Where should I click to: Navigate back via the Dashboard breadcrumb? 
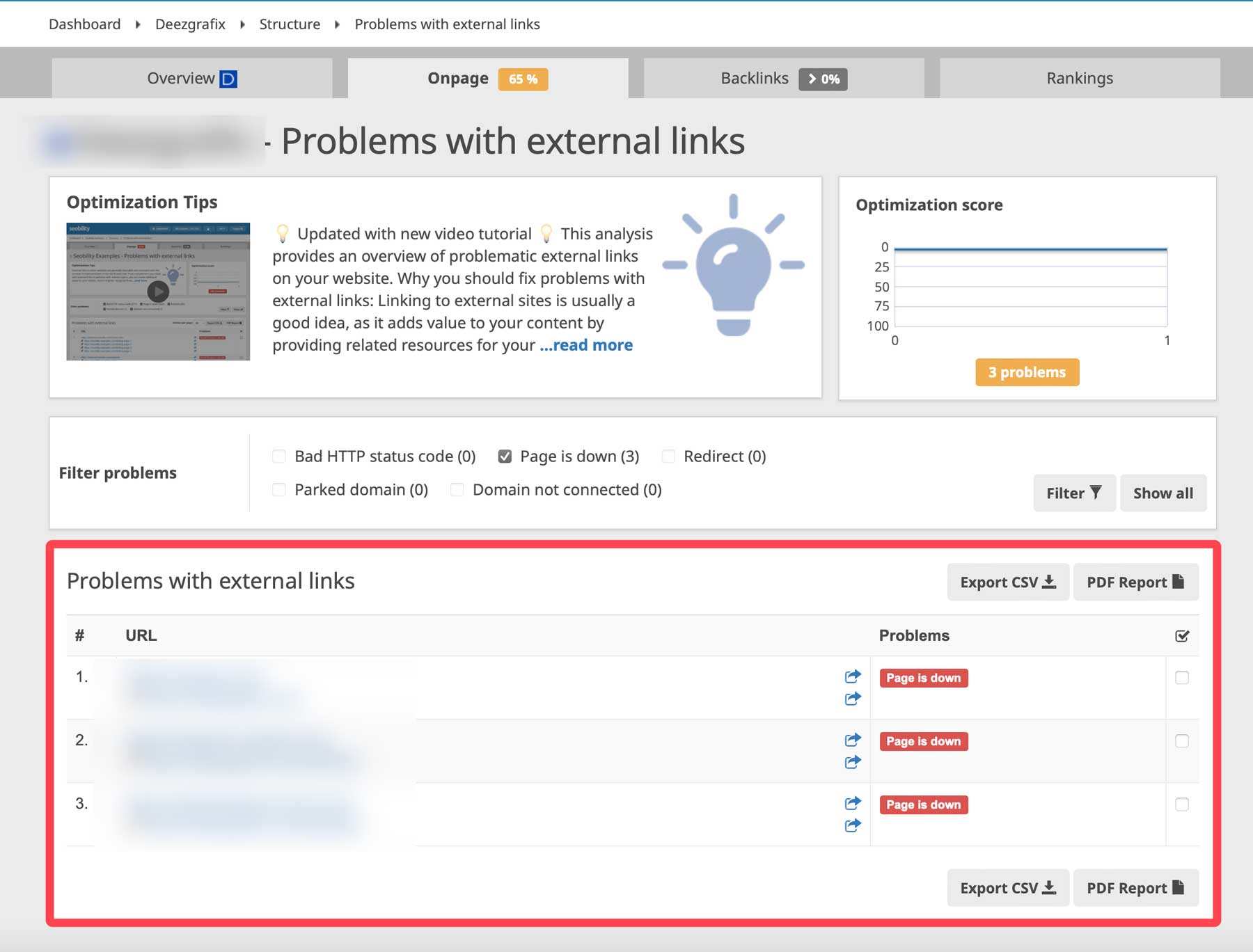(84, 24)
